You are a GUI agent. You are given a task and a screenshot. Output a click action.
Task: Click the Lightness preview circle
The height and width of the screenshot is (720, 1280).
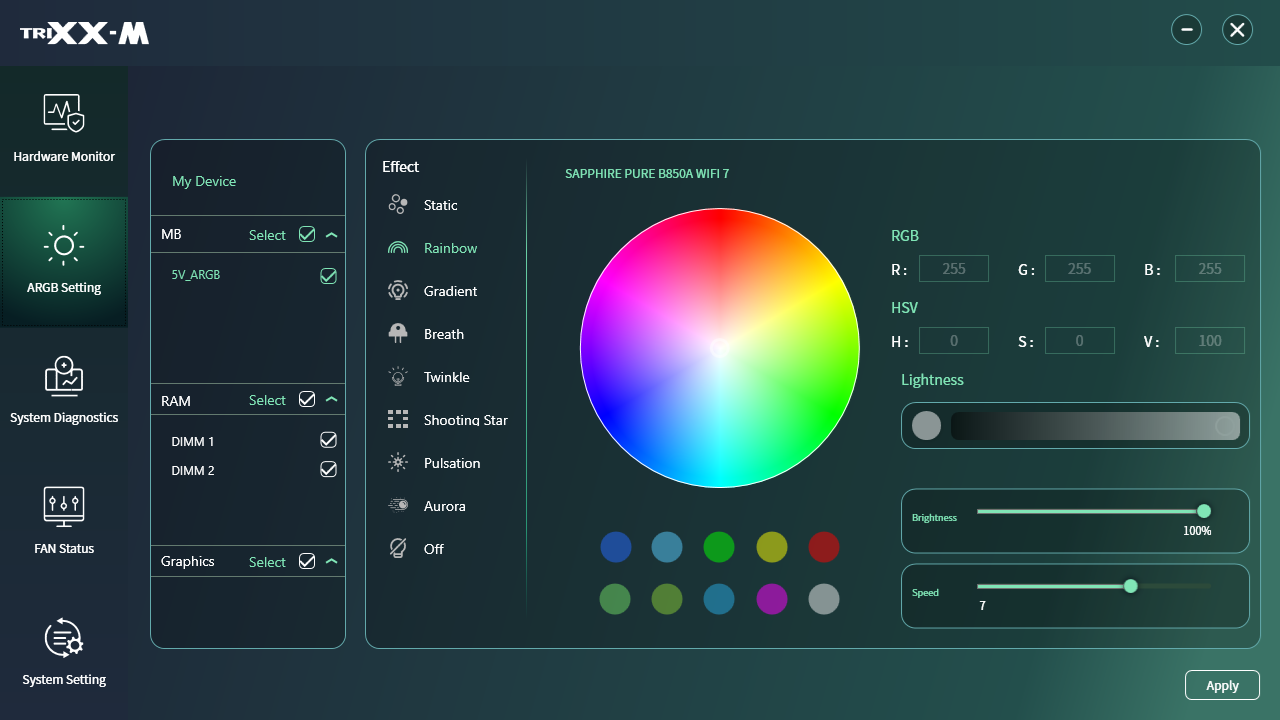coord(927,426)
